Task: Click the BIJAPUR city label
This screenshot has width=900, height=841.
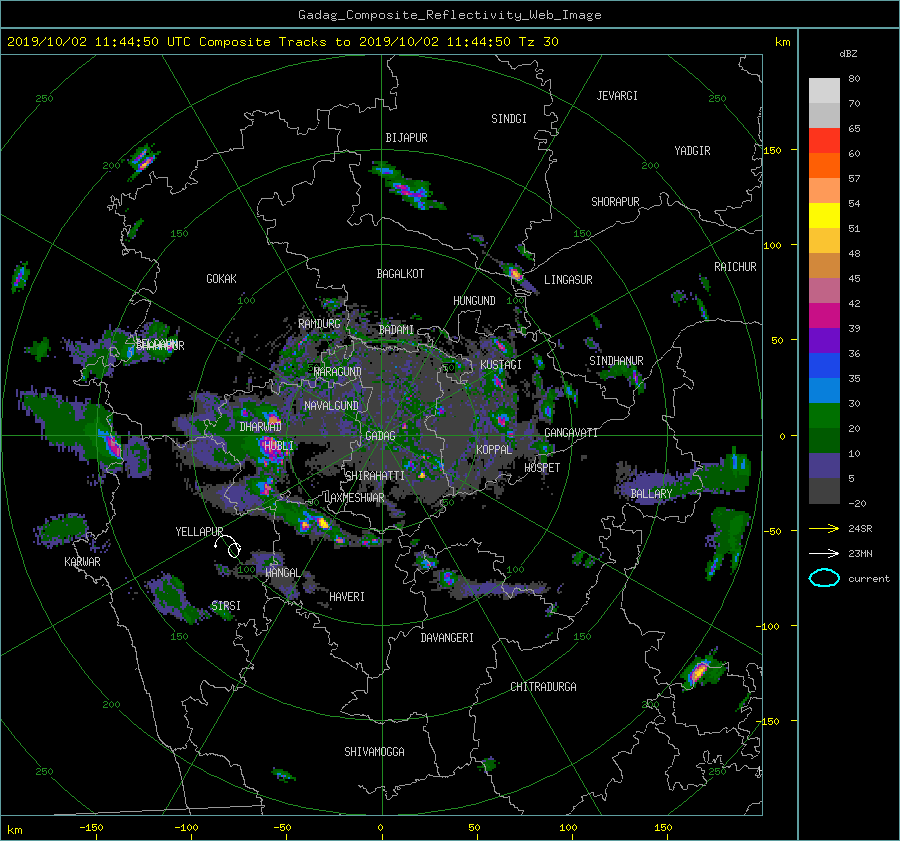Action: click(406, 138)
